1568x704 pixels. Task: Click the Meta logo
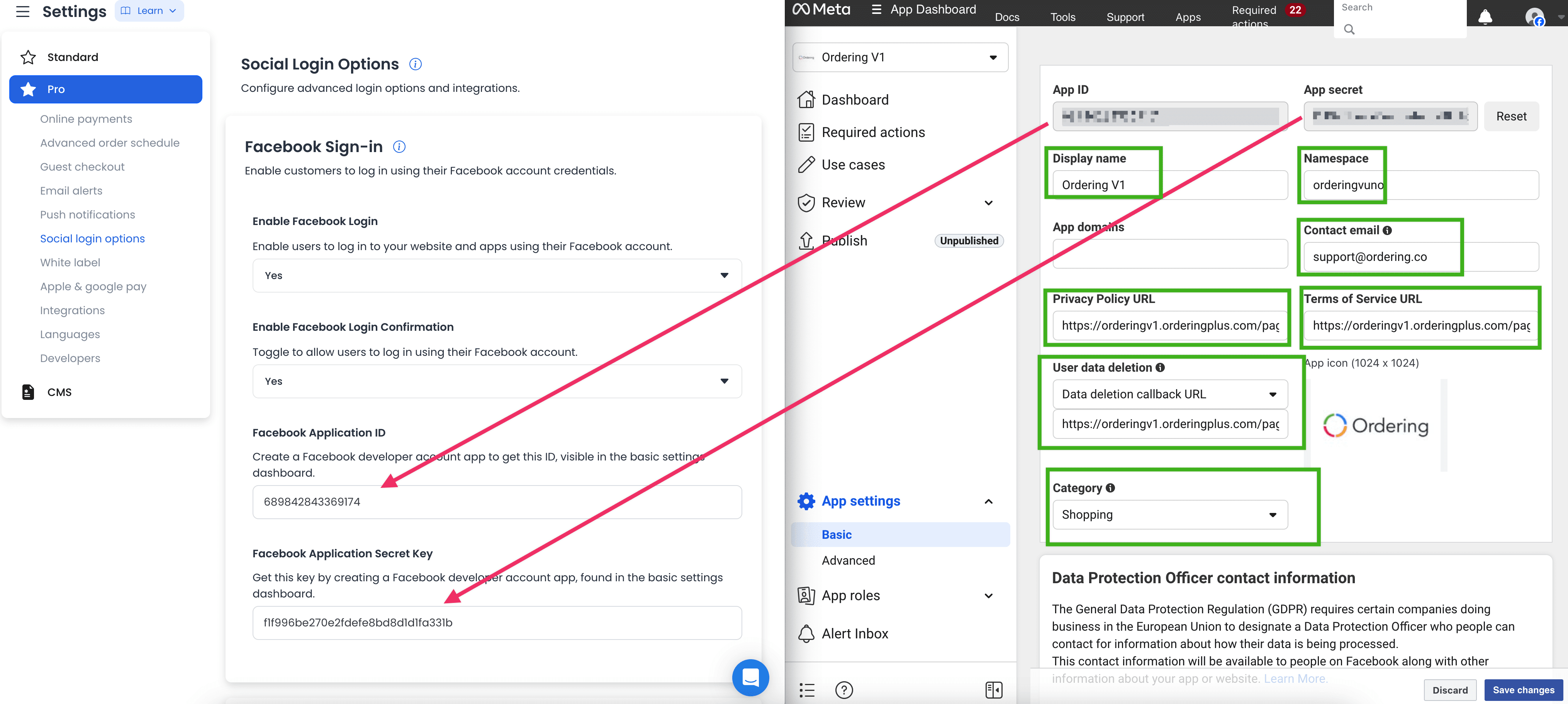click(821, 9)
